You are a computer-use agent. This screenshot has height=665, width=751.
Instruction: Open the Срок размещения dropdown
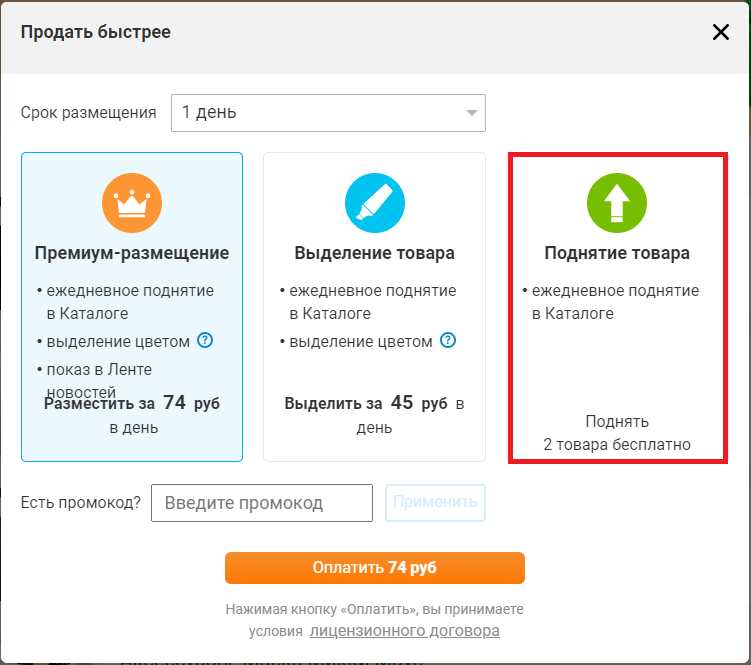pos(328,113)
